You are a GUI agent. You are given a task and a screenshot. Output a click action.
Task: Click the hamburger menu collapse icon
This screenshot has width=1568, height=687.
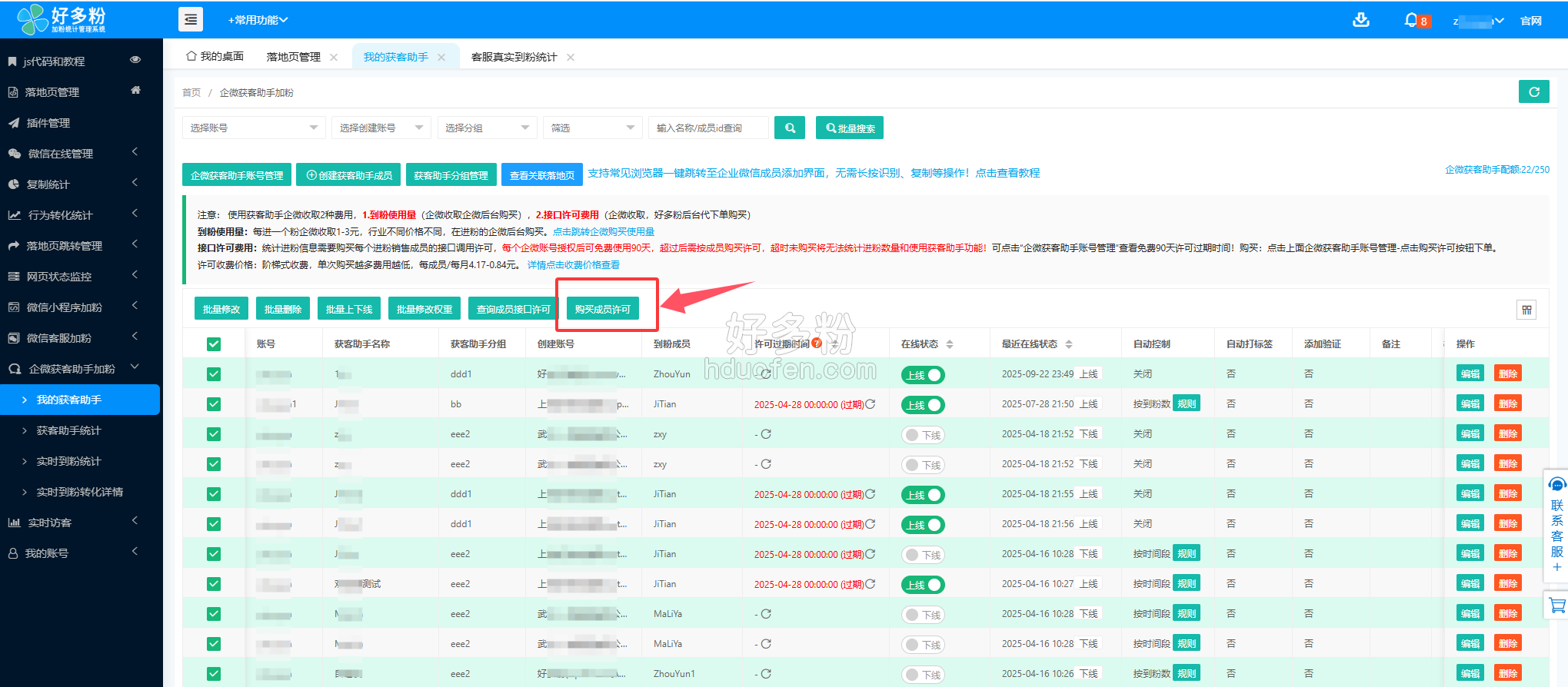pyautogui.click(x=191, y=19)
